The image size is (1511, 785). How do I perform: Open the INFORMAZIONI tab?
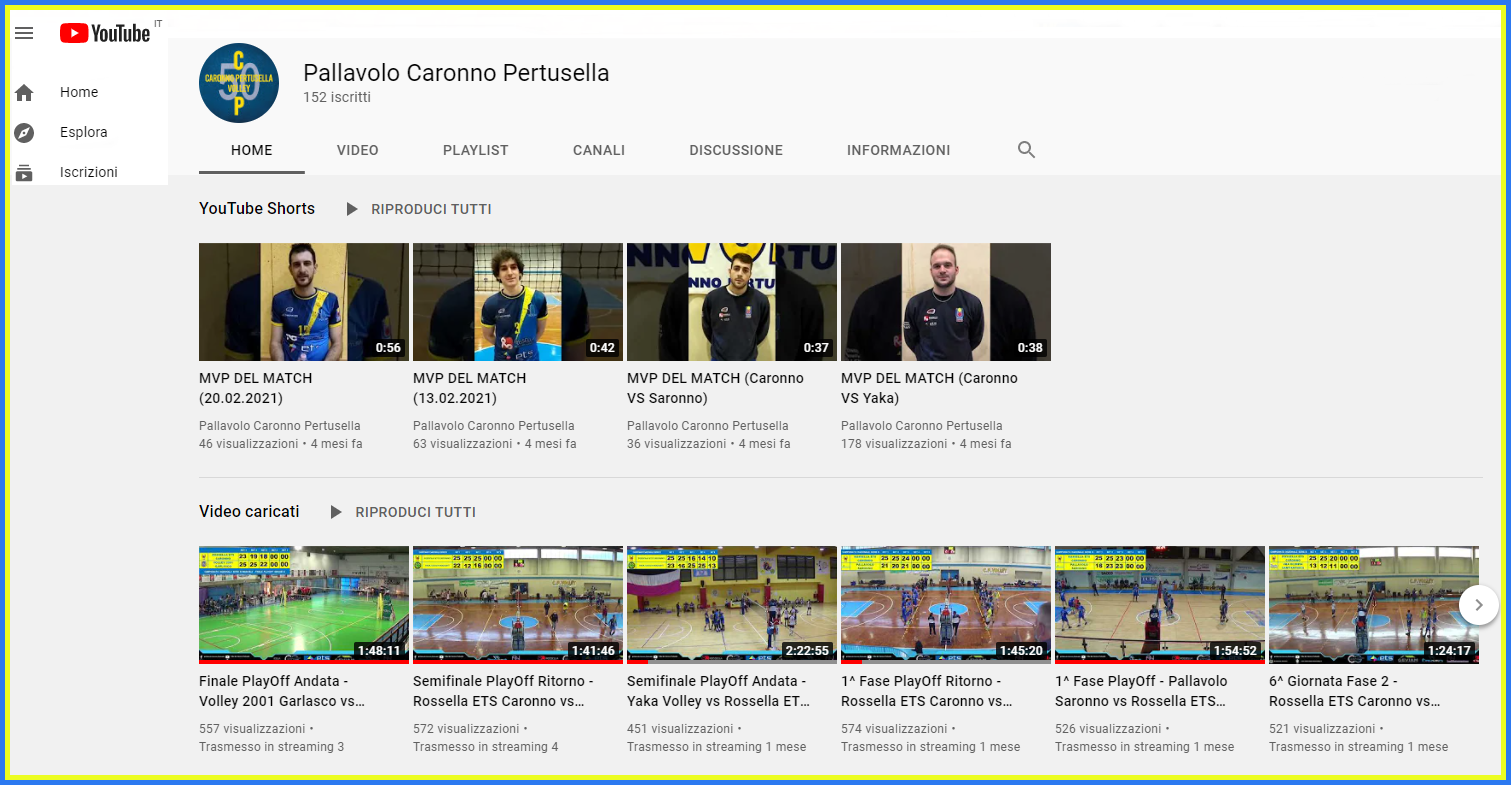899,150
